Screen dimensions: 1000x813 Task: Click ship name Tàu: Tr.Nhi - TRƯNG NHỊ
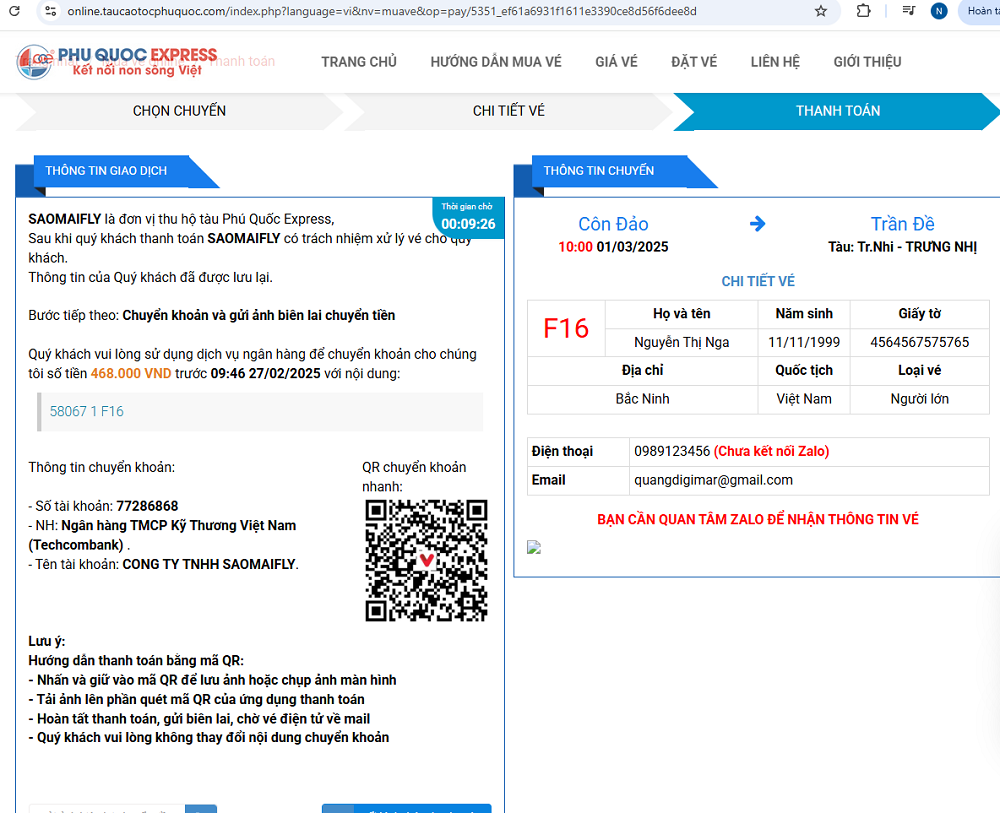pyautogui.click(x=902, y=247)
